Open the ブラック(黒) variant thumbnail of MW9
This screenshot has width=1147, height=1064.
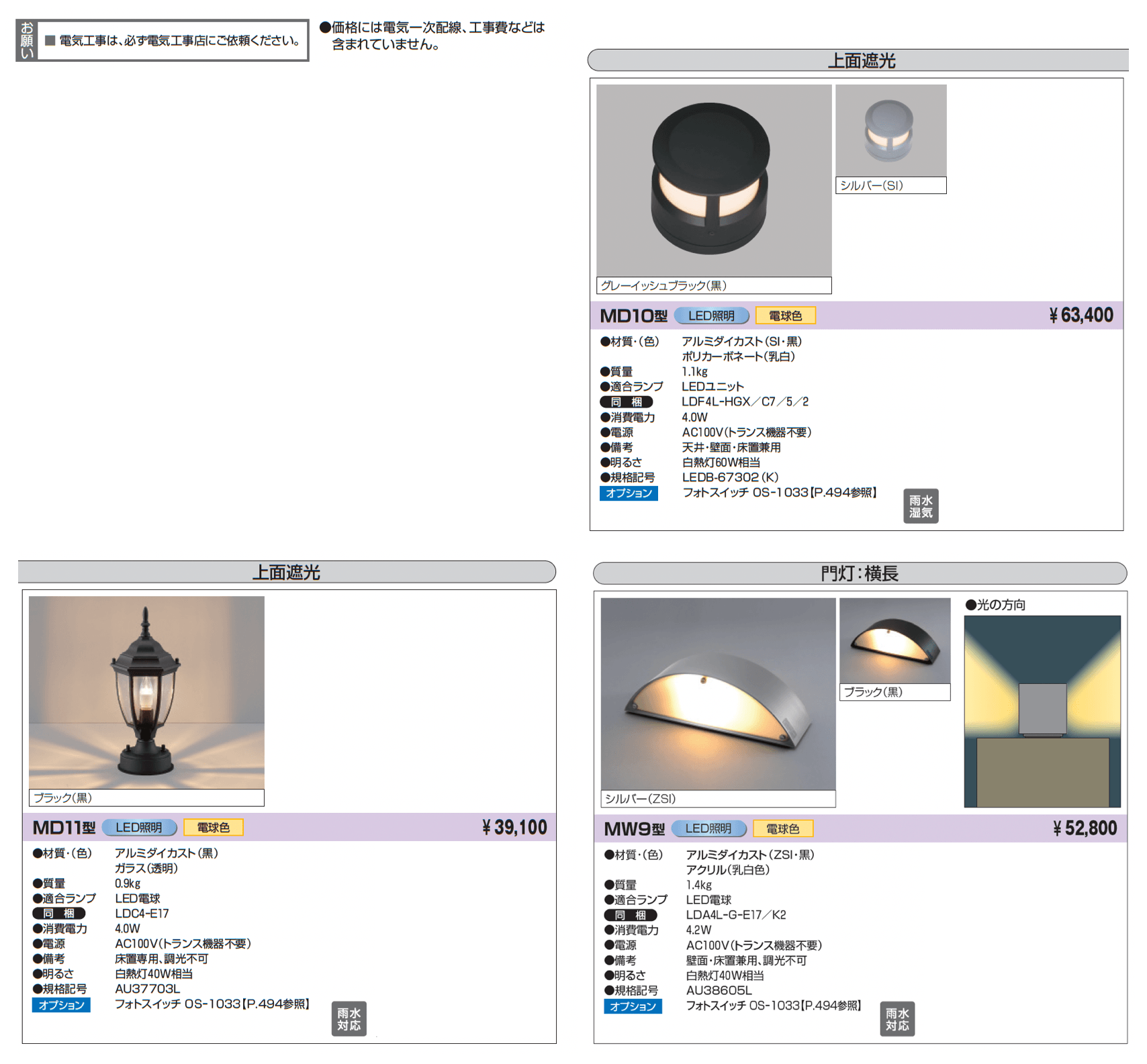894,641
